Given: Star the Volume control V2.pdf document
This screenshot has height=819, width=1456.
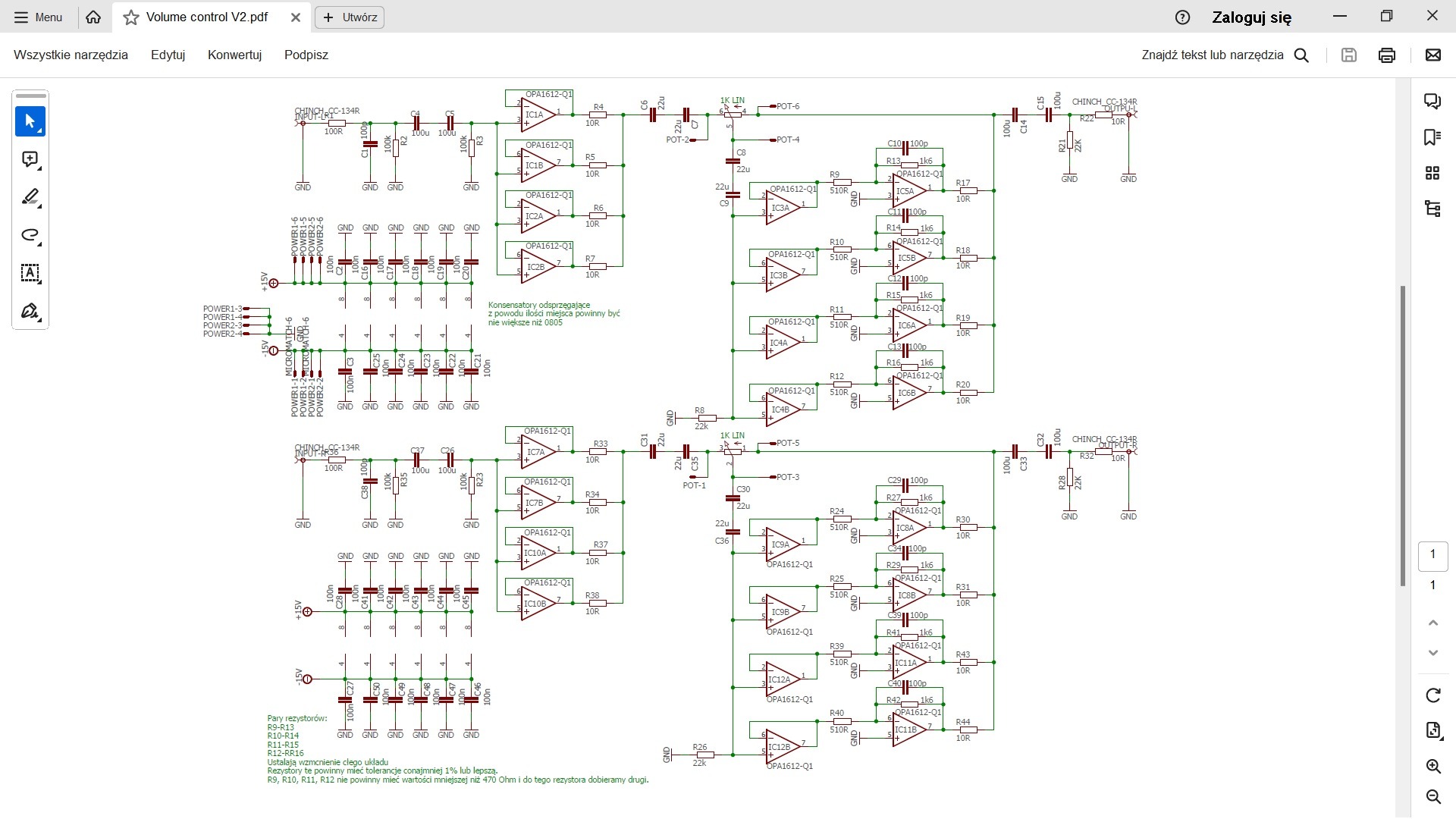Looking at the screenshot, I should pos(131,17).
